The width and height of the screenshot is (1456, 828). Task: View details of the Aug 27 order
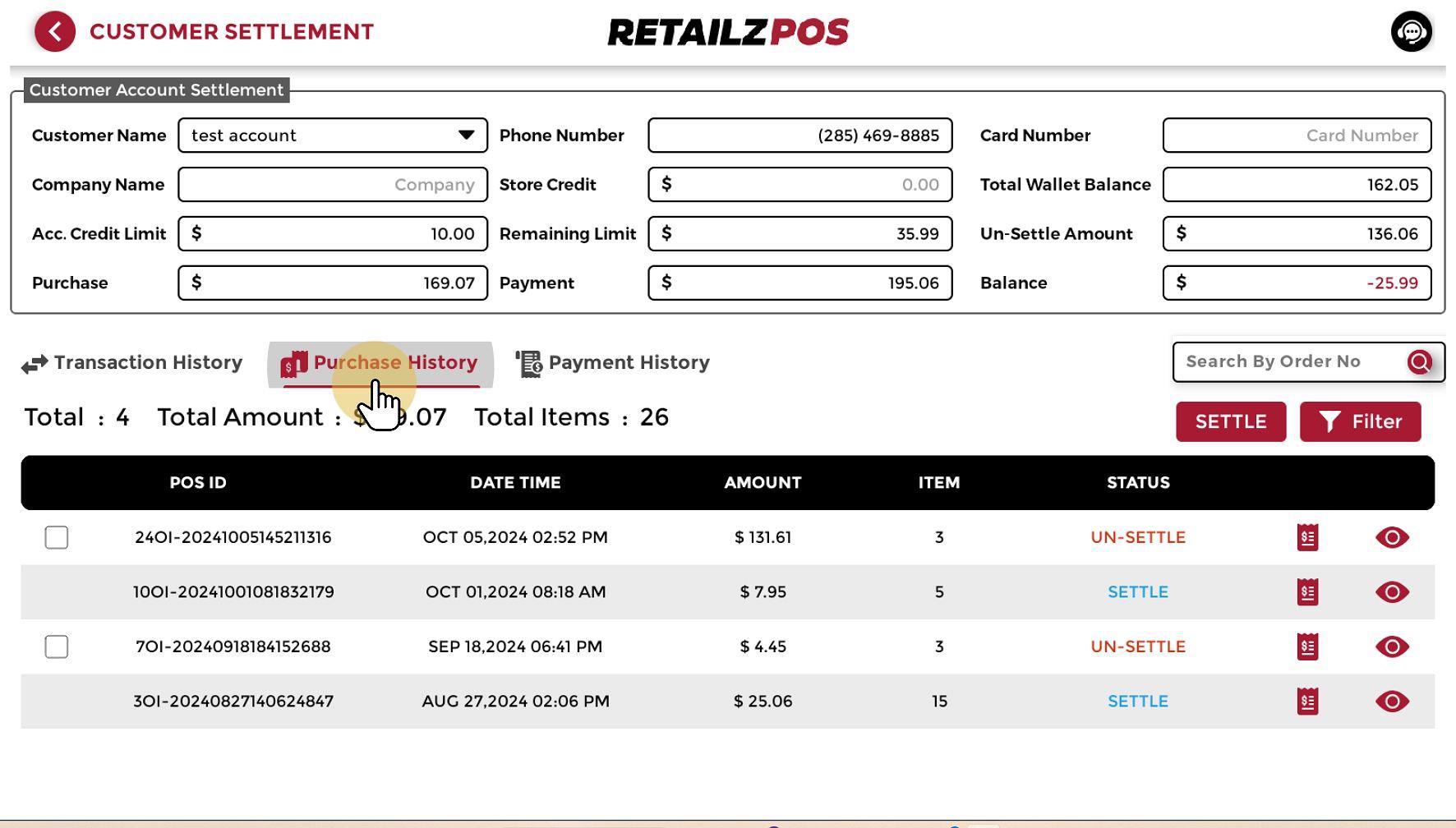click(x=1392, y=701)
